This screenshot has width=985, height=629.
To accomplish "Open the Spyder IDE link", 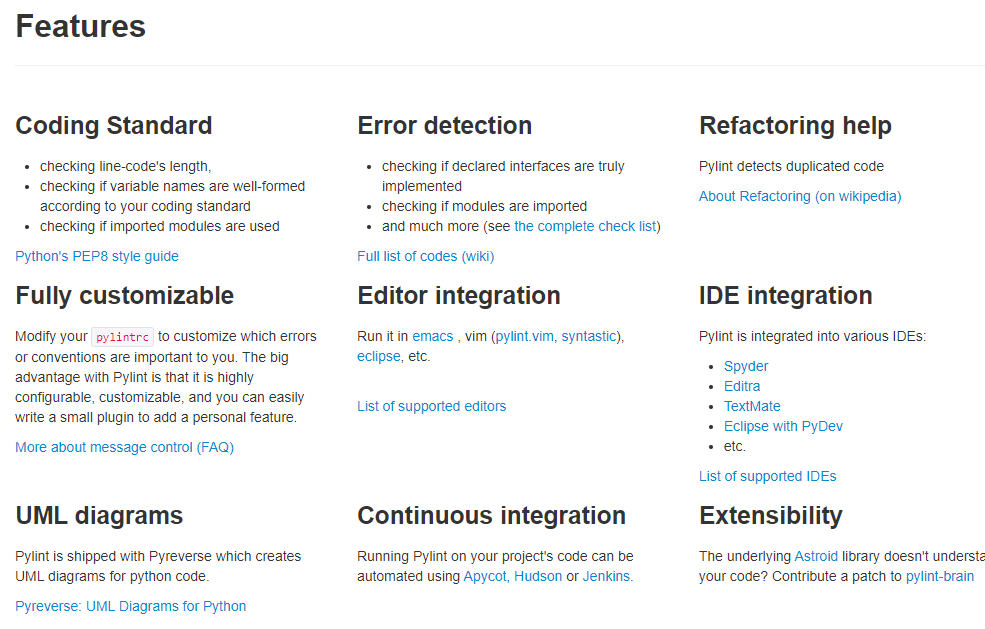I will [x=746, y=366].
